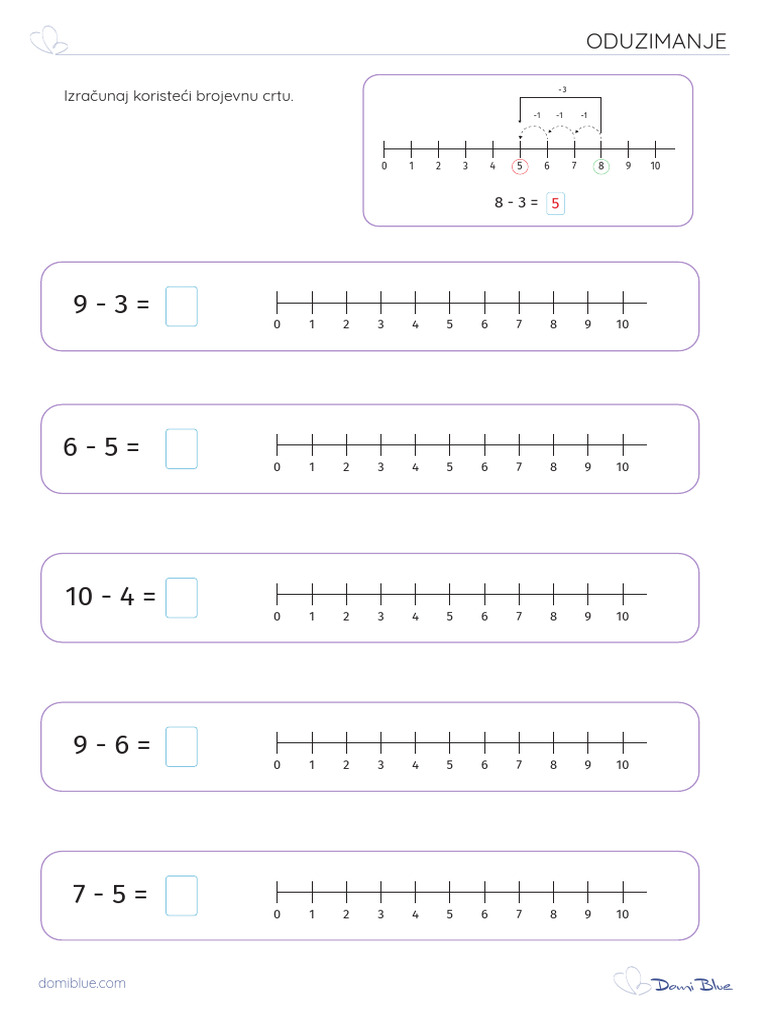Click tick 0 on the 7 - 5 number line
Viewport: 768px width, 1024px height.
pyautogui.click(x=277, y=891)
